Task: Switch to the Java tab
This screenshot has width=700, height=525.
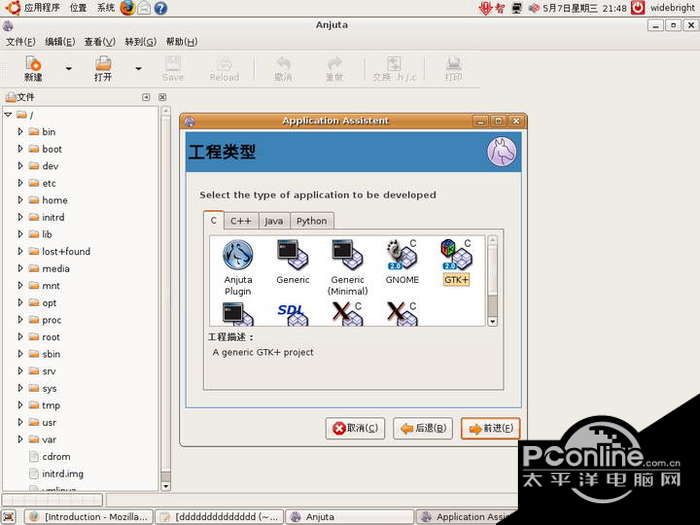Action: (274, 221)
